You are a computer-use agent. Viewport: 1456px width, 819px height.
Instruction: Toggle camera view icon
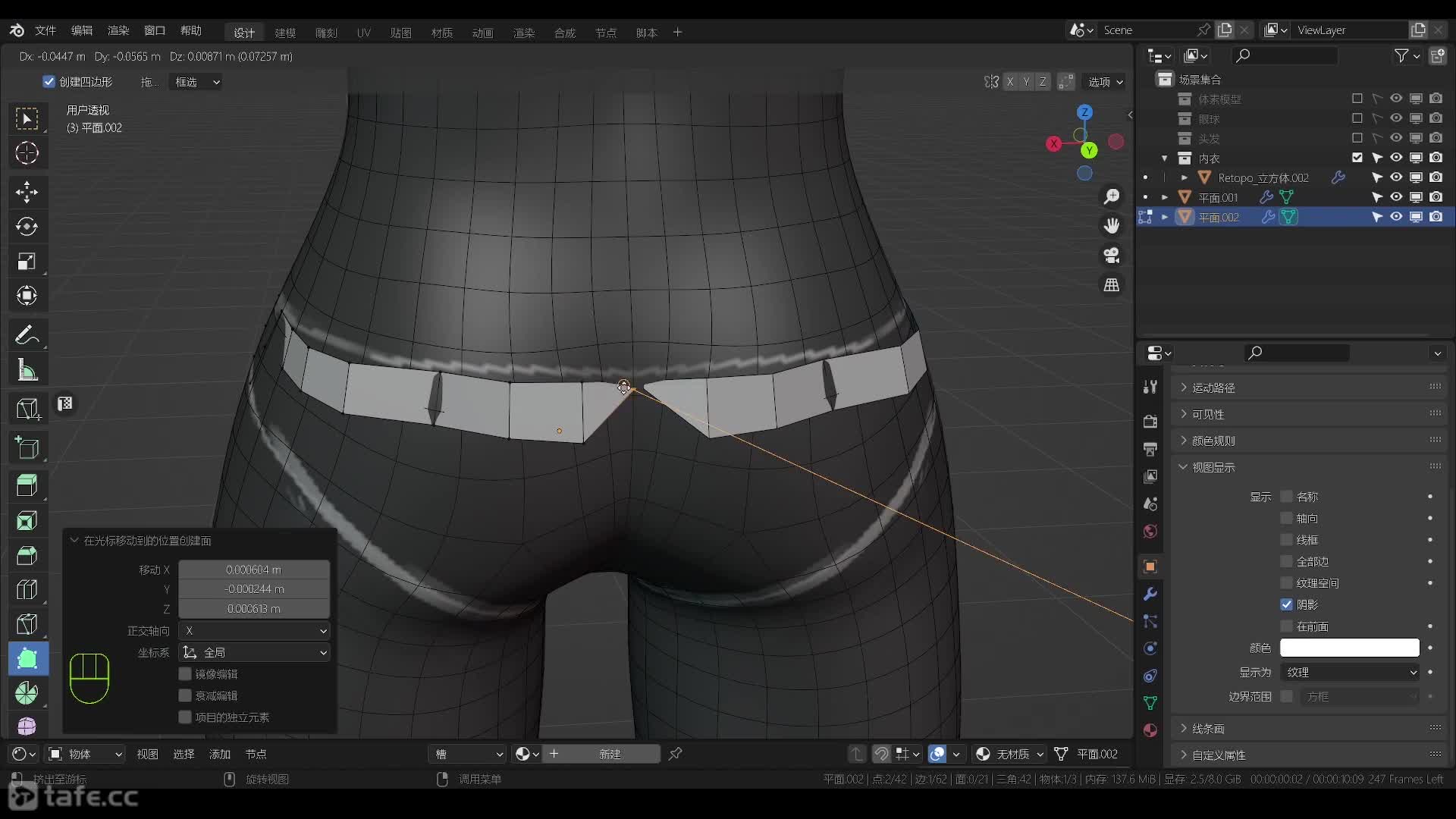click(1112, 256)
